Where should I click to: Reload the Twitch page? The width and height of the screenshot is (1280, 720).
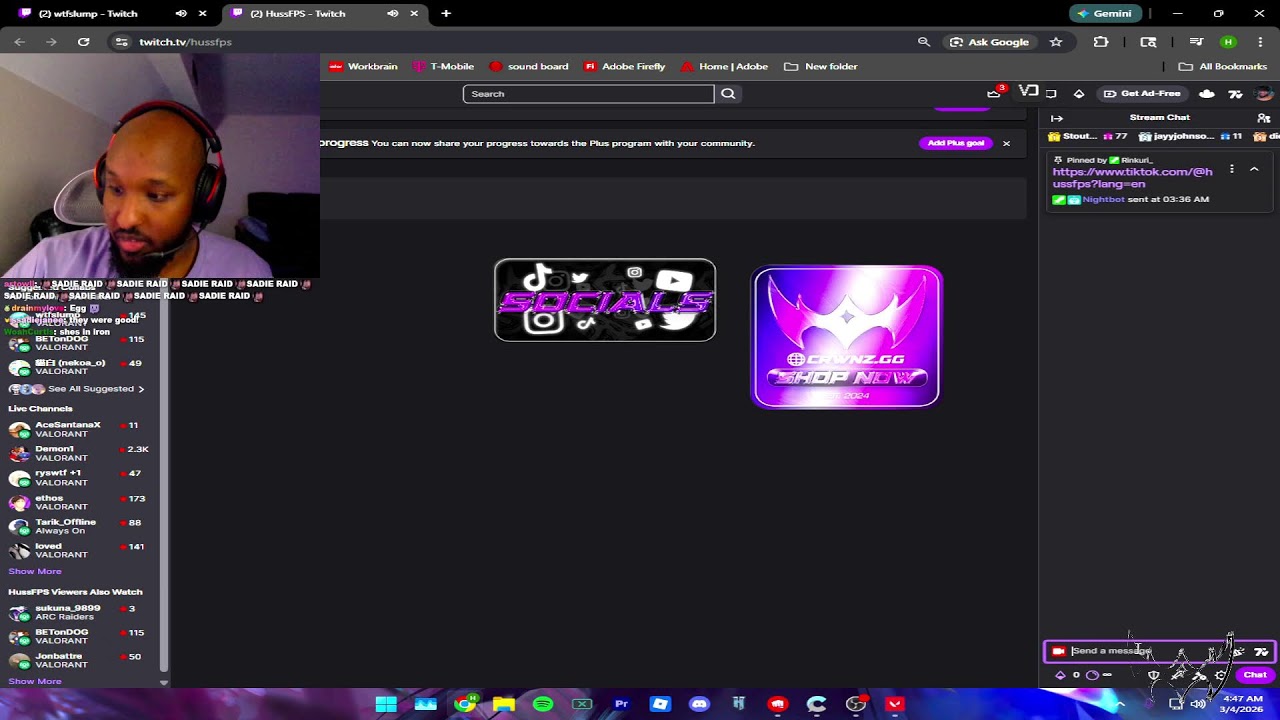pyautogui.click(x=84, y=42)
